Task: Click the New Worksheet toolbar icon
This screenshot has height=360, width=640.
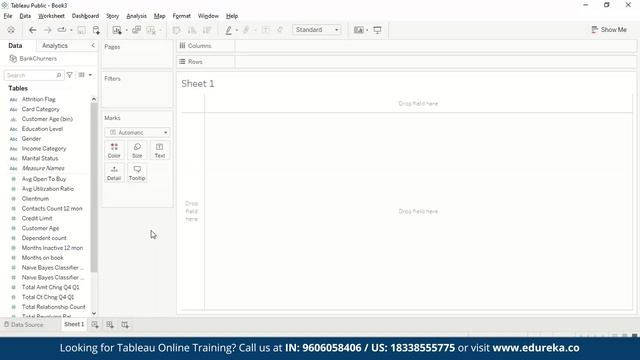Action: 117,30
